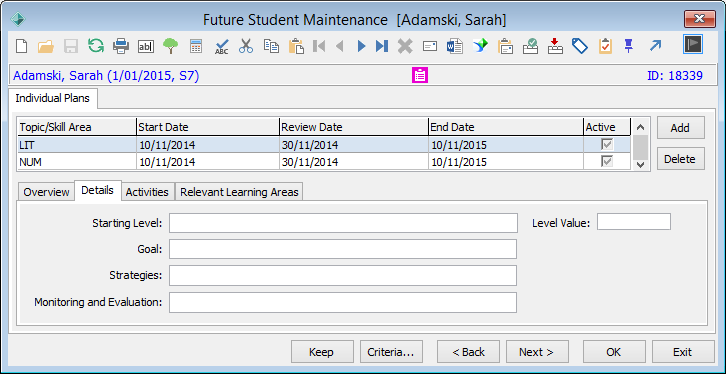Open the calculator icon

pyautogui.click(x=196, y=46)
